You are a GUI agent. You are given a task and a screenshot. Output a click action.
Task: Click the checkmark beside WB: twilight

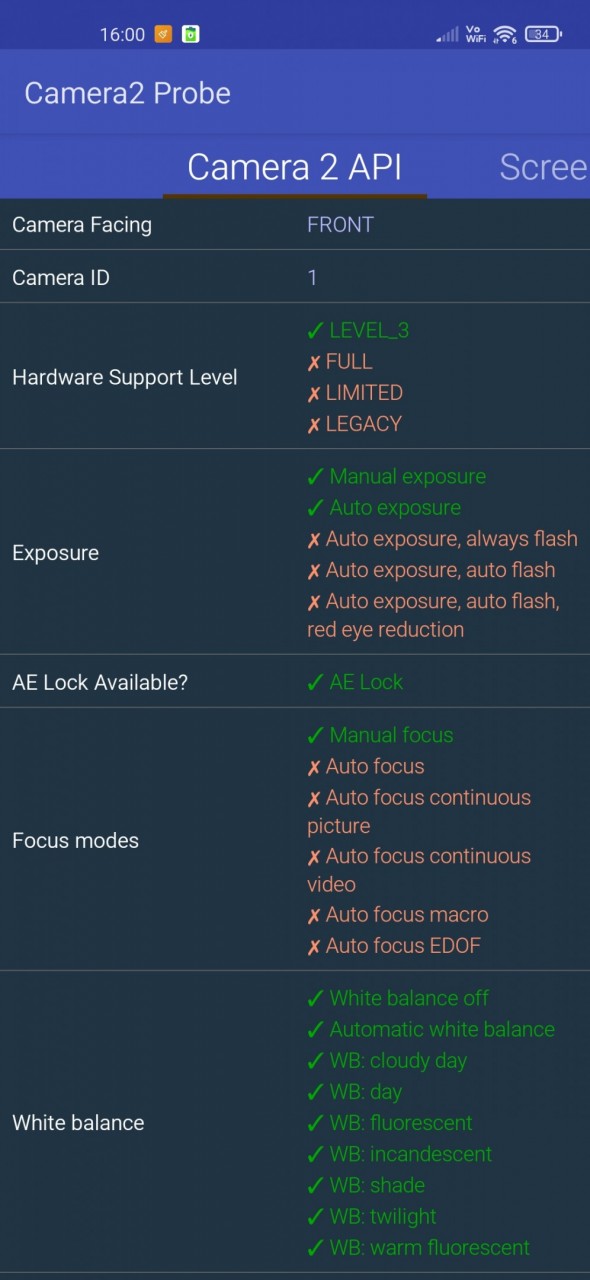click(x=315, y=1217)
